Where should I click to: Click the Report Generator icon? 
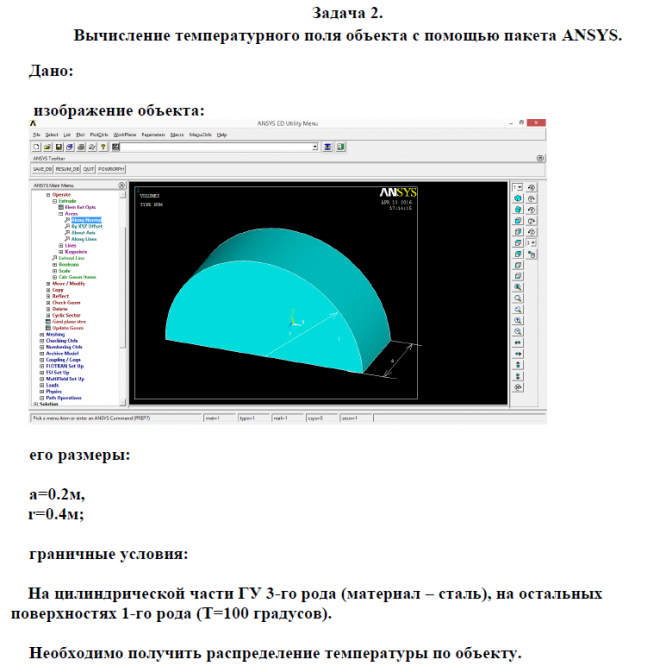(x=92, y=147)
